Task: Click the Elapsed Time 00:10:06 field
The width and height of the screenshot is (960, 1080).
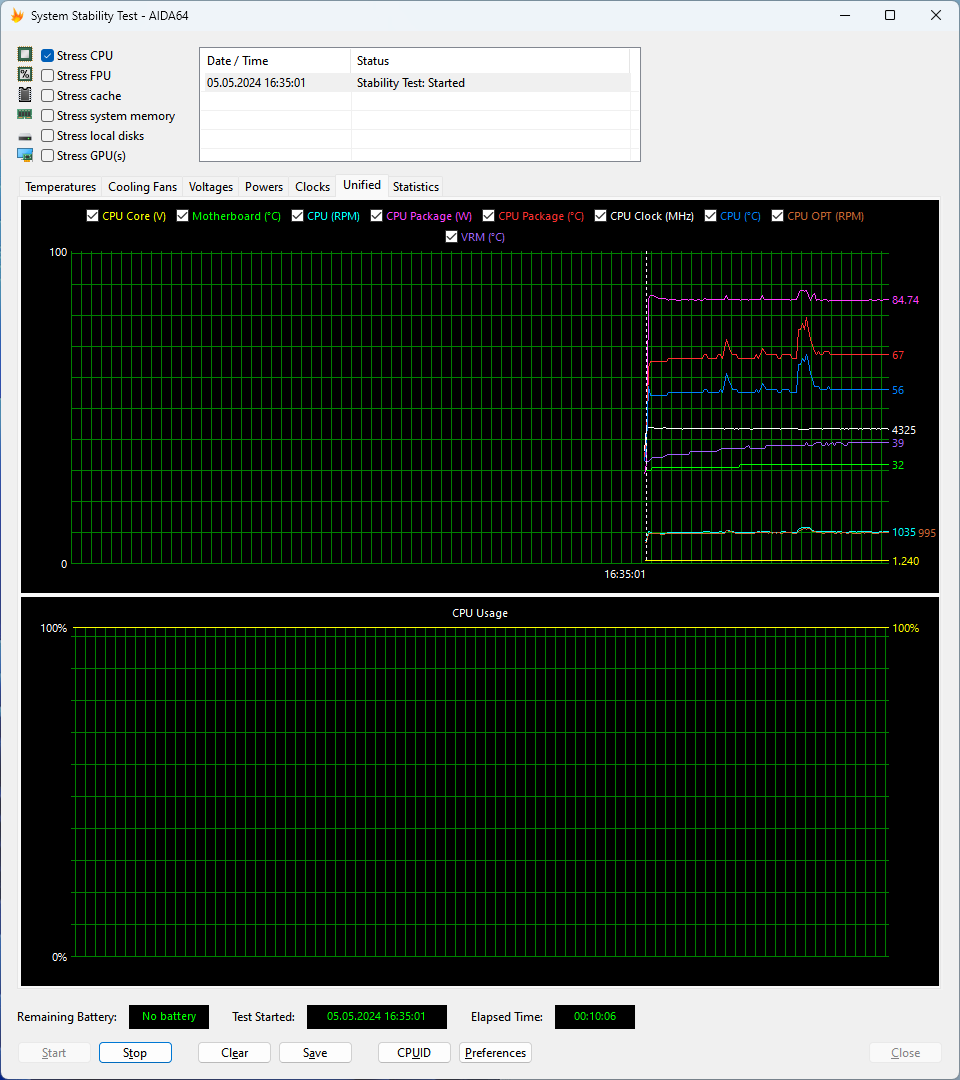Action: point(595,1017)
